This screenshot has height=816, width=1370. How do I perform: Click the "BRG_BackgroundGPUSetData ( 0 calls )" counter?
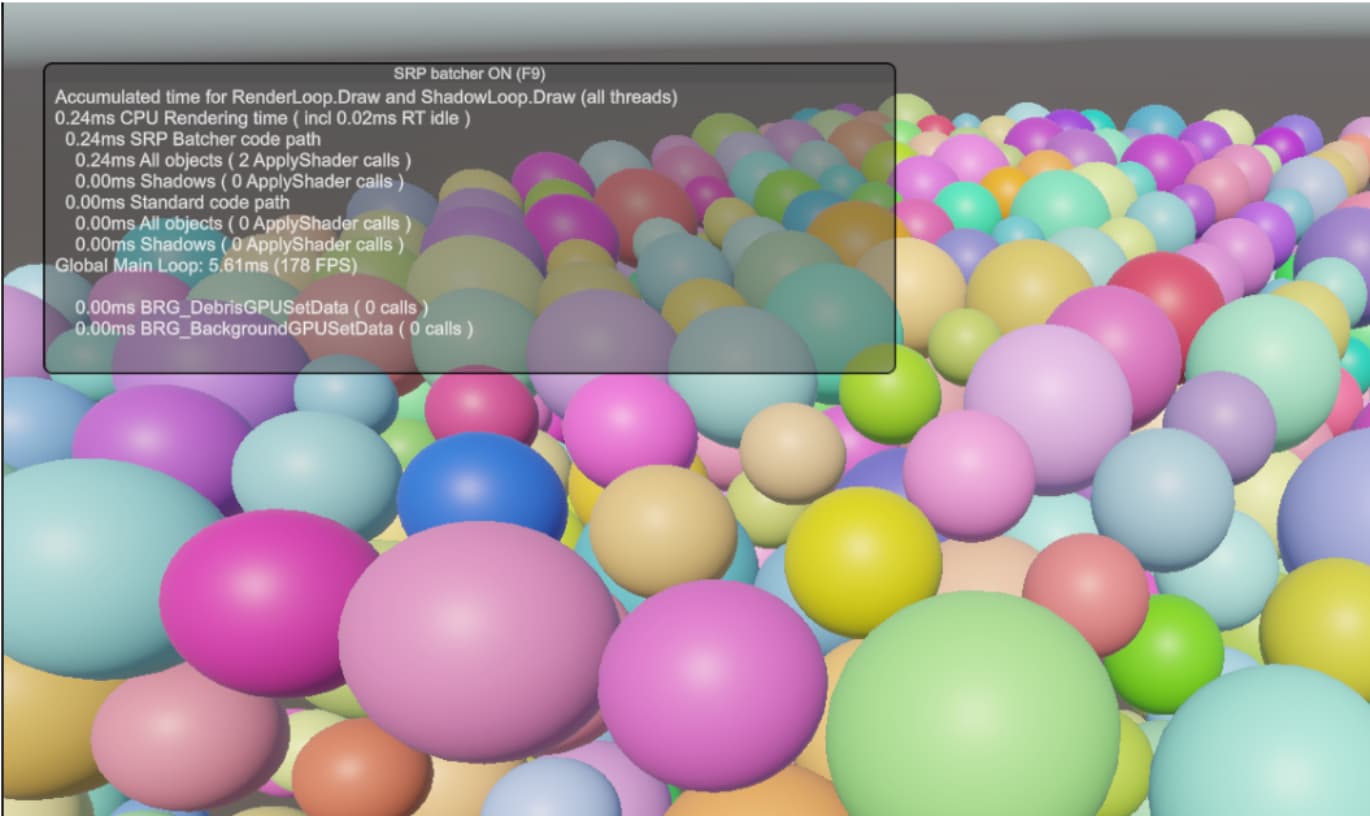pos(273,328)
